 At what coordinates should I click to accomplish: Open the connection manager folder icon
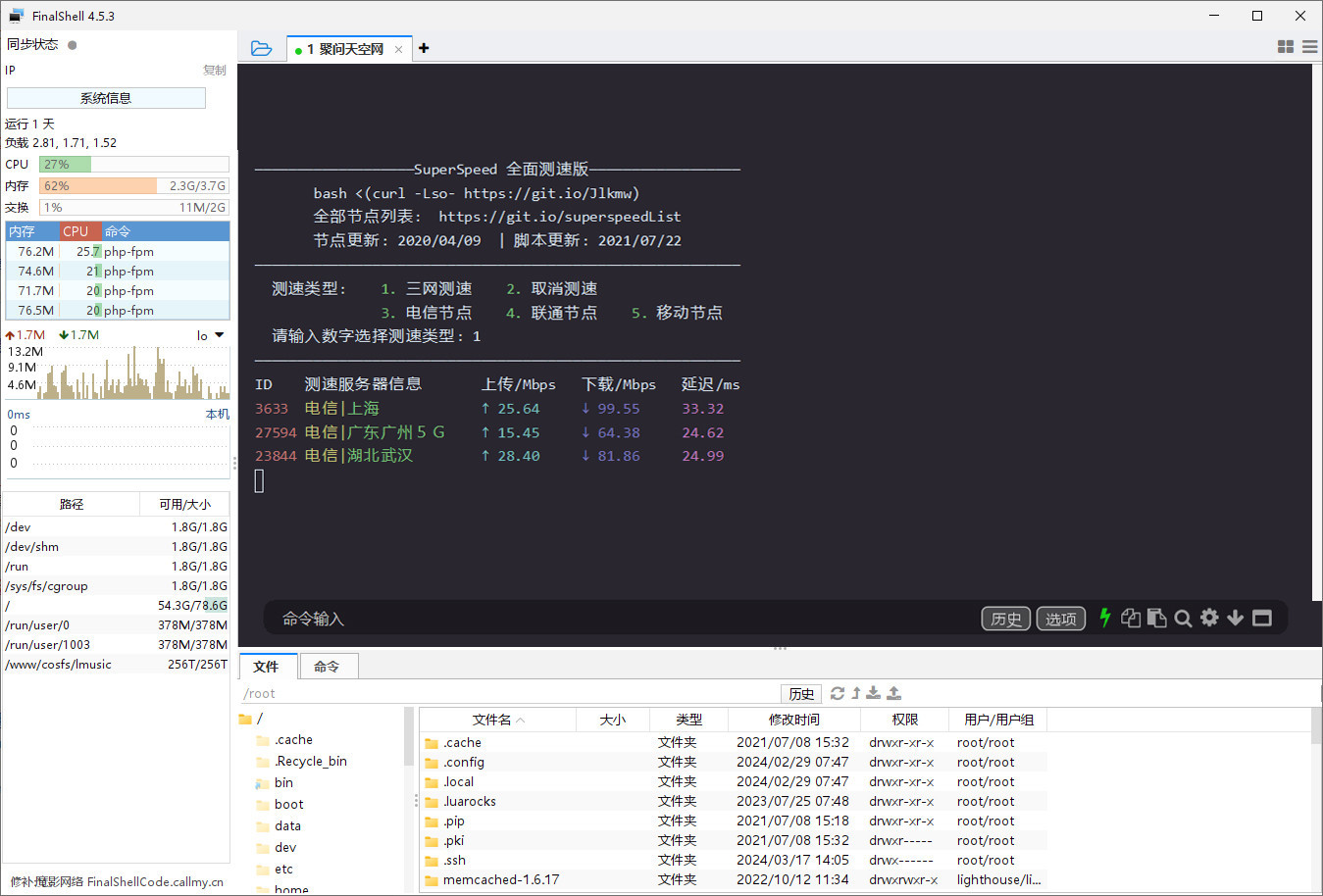coord(261,48)
